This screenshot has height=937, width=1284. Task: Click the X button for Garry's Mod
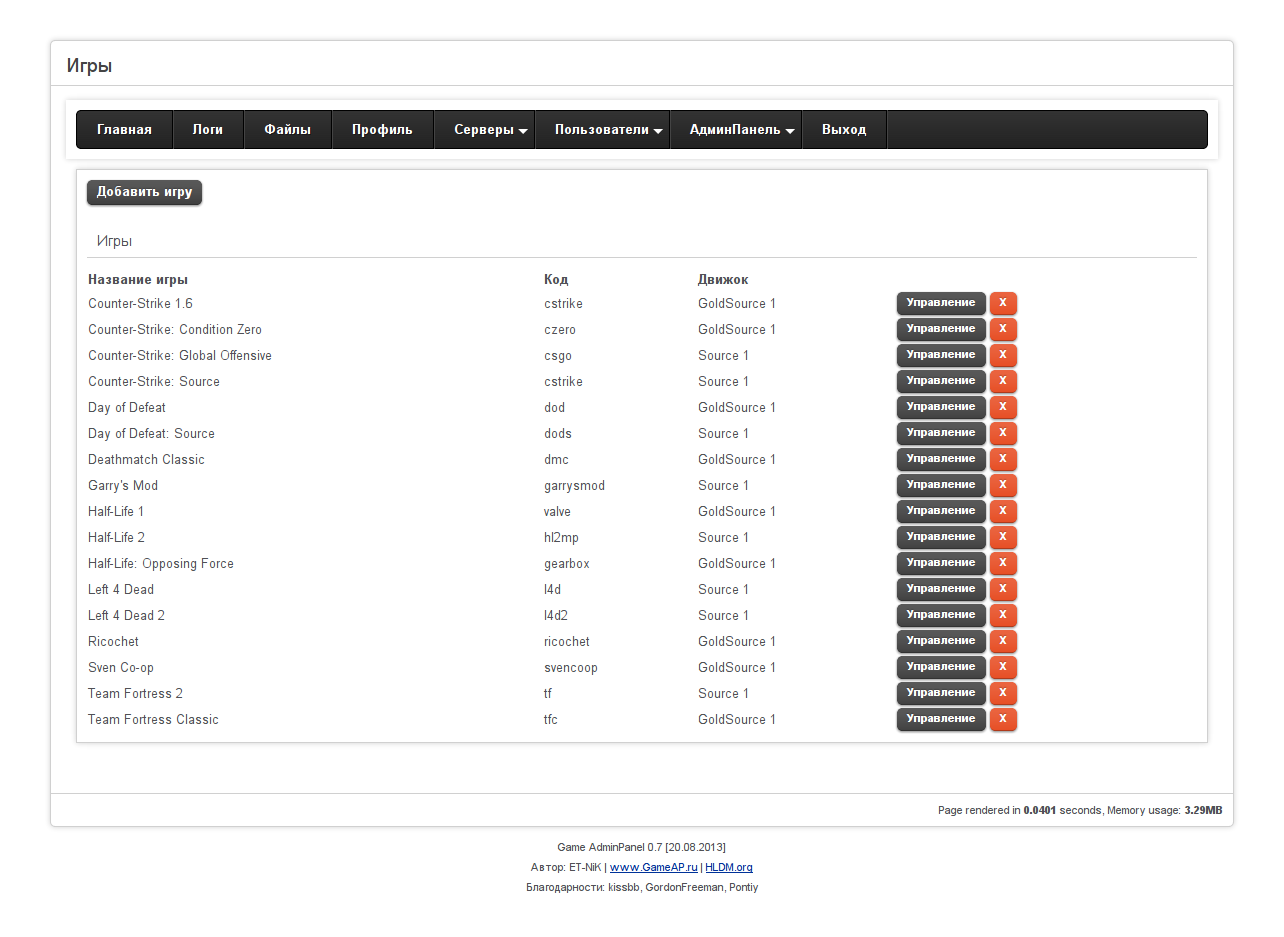tap(1003, 485)
